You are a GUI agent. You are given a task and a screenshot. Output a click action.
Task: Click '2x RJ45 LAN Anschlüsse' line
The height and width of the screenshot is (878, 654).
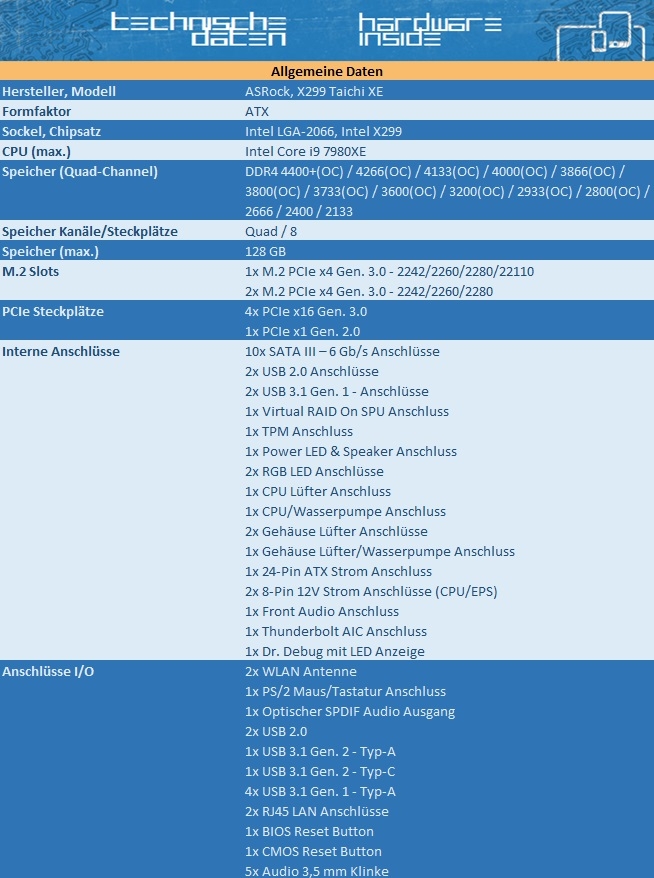click(x=316, y=811)
